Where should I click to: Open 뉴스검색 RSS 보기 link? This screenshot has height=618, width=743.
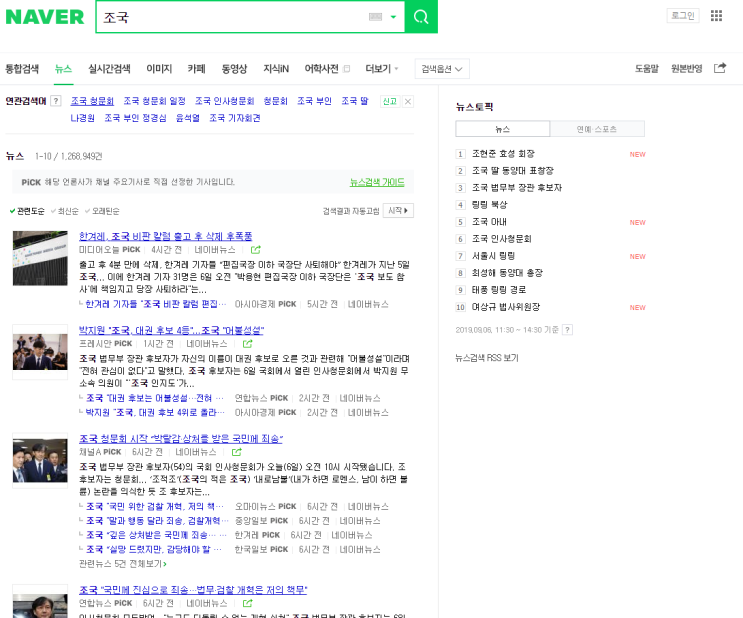487,358
